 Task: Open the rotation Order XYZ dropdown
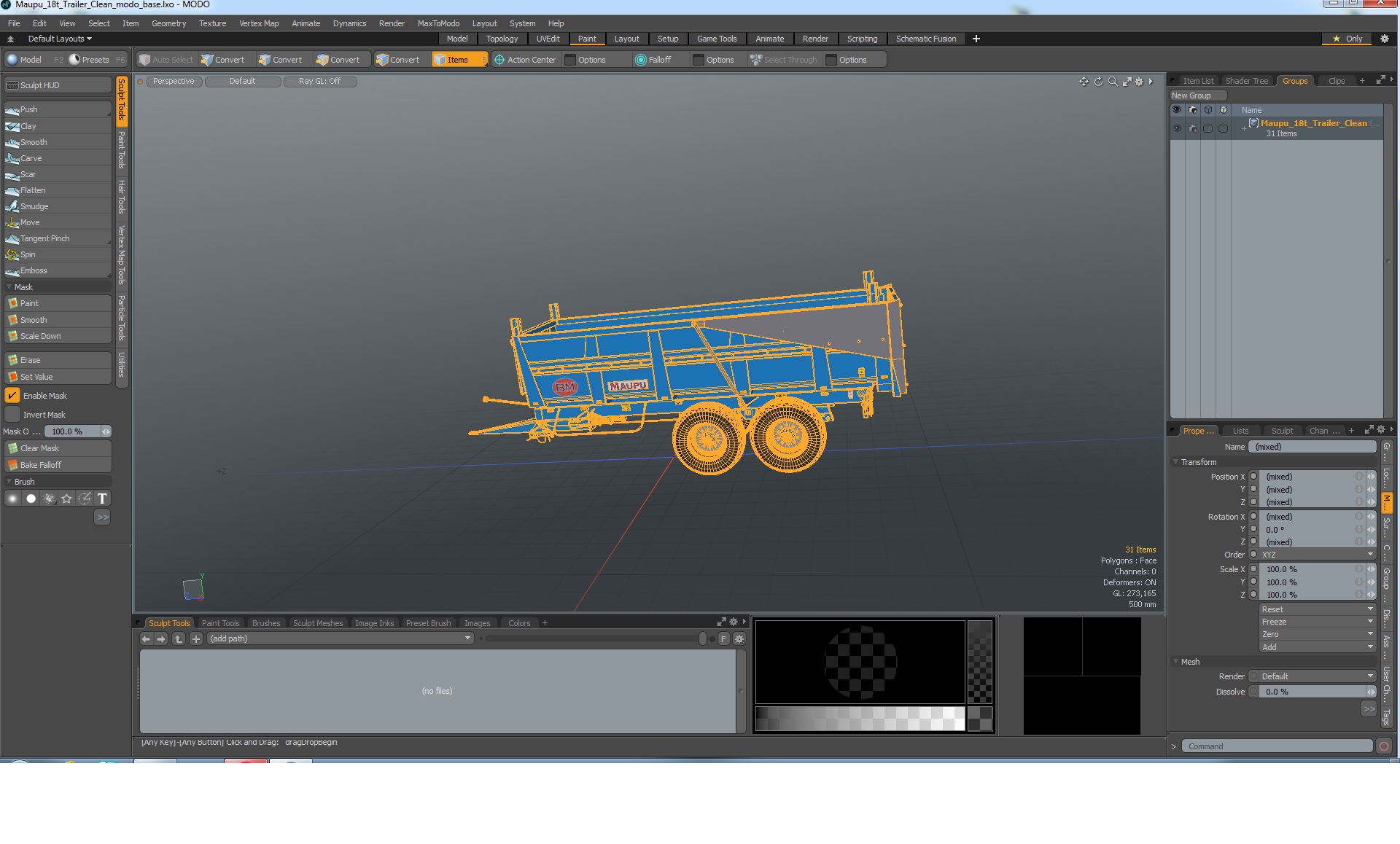1318,555
